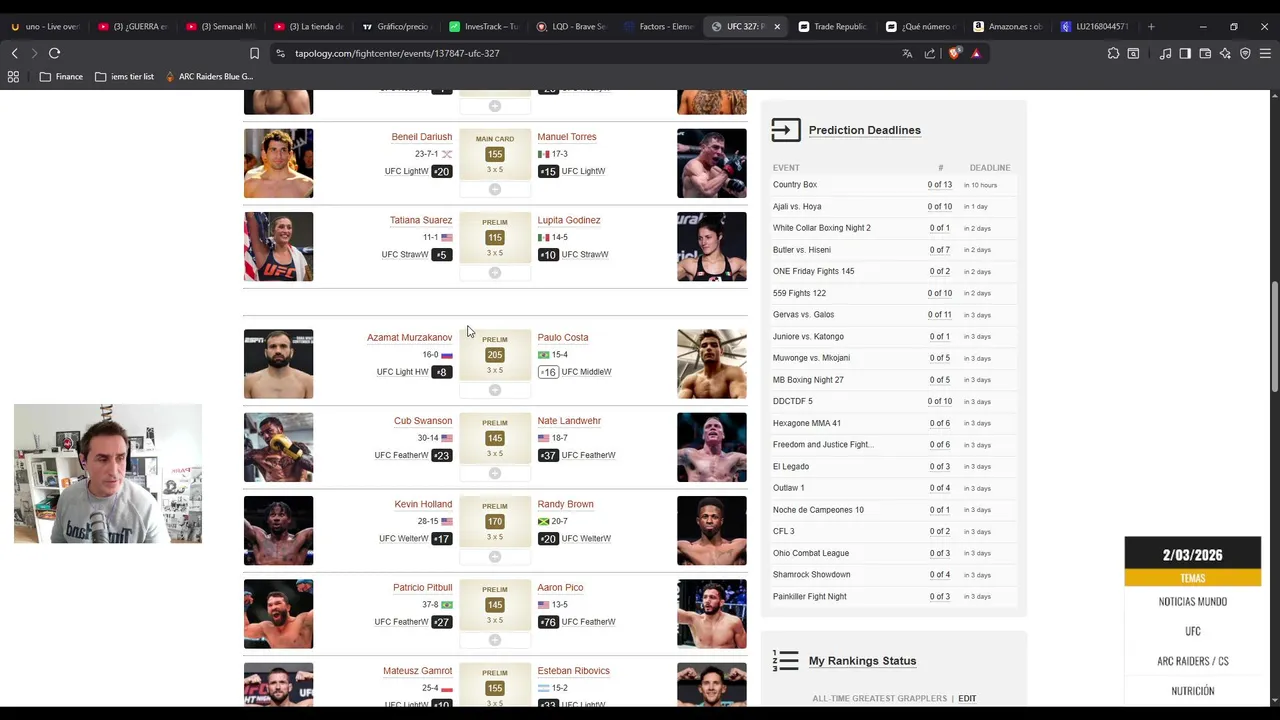Screen dimensions: 1280x720
Task: Open Cub Swanson fighter profile link
Action: tap(423, 421)
